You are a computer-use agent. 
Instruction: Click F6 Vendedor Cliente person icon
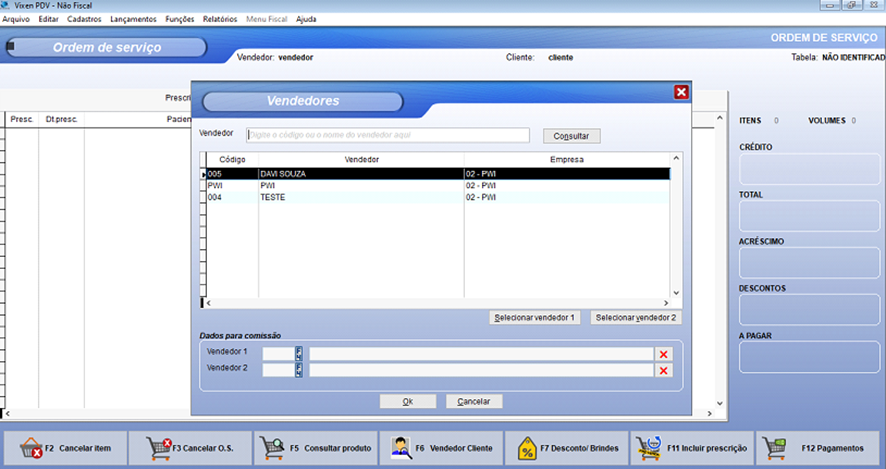pos(400,449)
